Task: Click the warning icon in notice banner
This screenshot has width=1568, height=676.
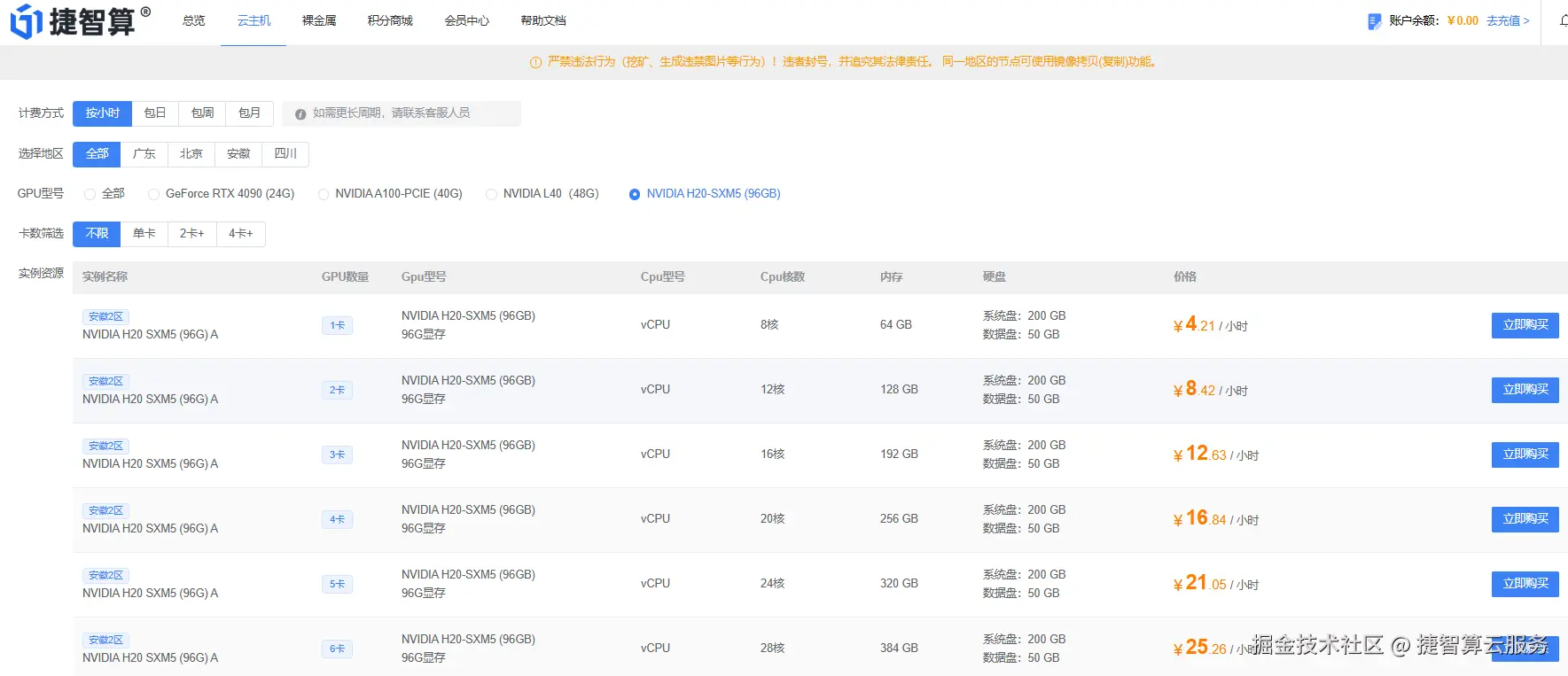Action: [x=535, y=62]
